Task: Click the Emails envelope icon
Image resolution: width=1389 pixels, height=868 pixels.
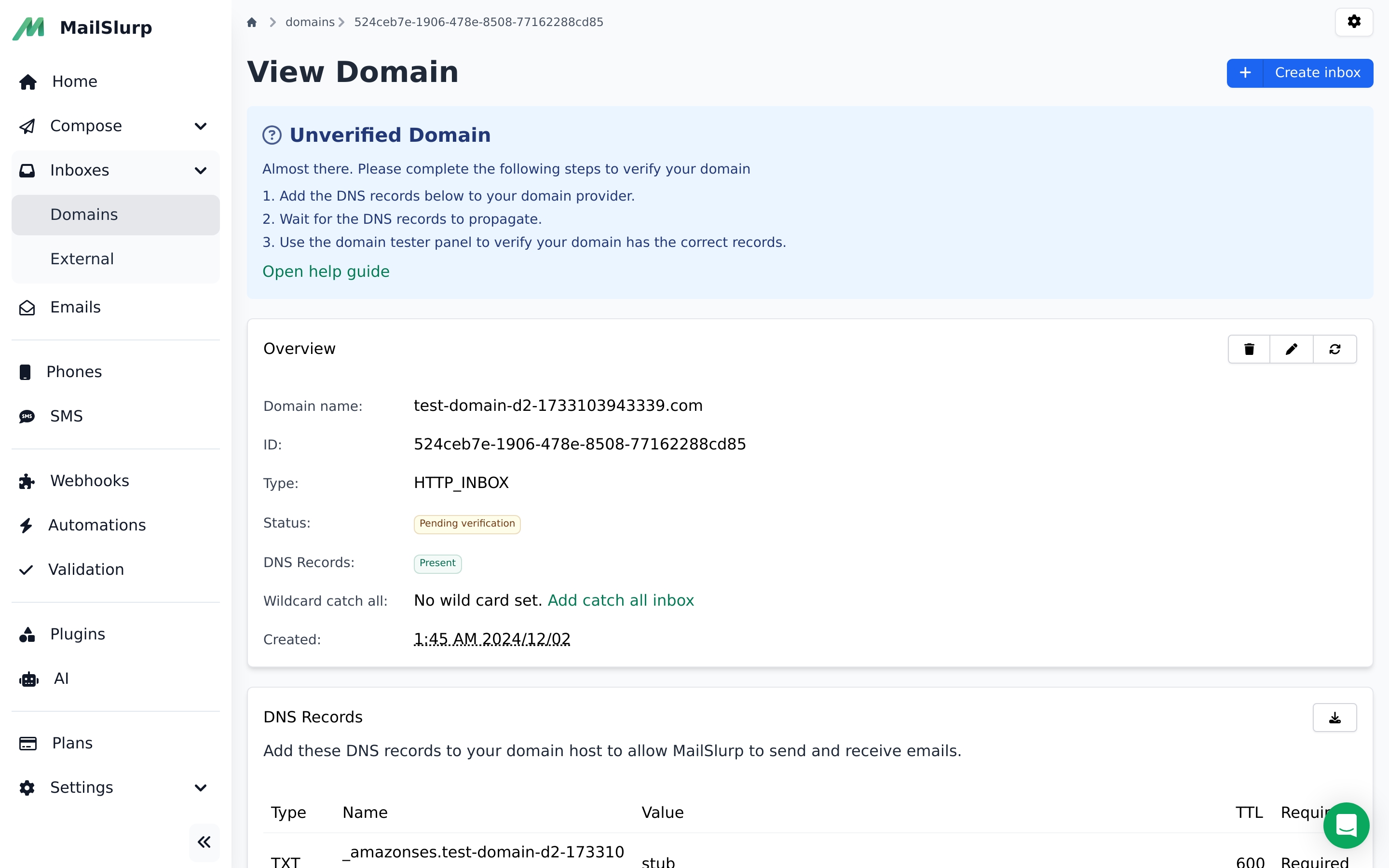Action: pos(27,308)
